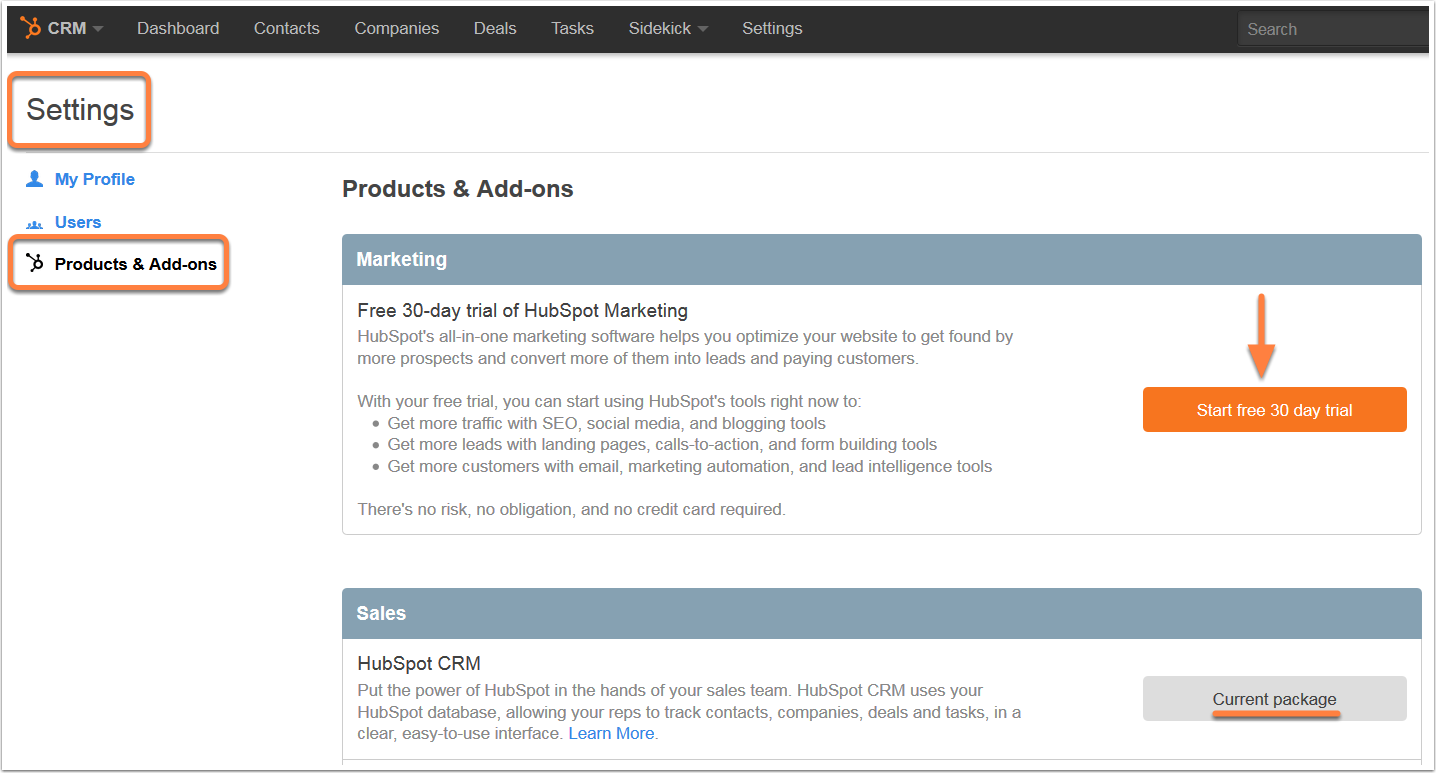Click the 'Get more leads with landing pages' bullet
This screenshot has height=773, width=1436.
pos(662,444)
